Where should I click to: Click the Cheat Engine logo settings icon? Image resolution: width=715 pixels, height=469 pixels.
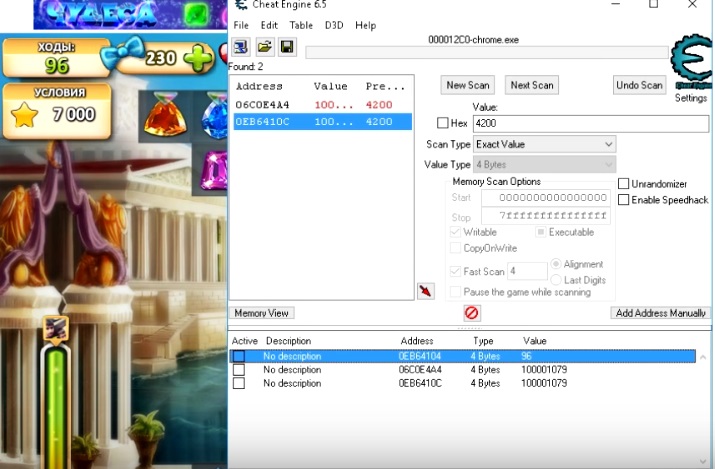[690, 63]
